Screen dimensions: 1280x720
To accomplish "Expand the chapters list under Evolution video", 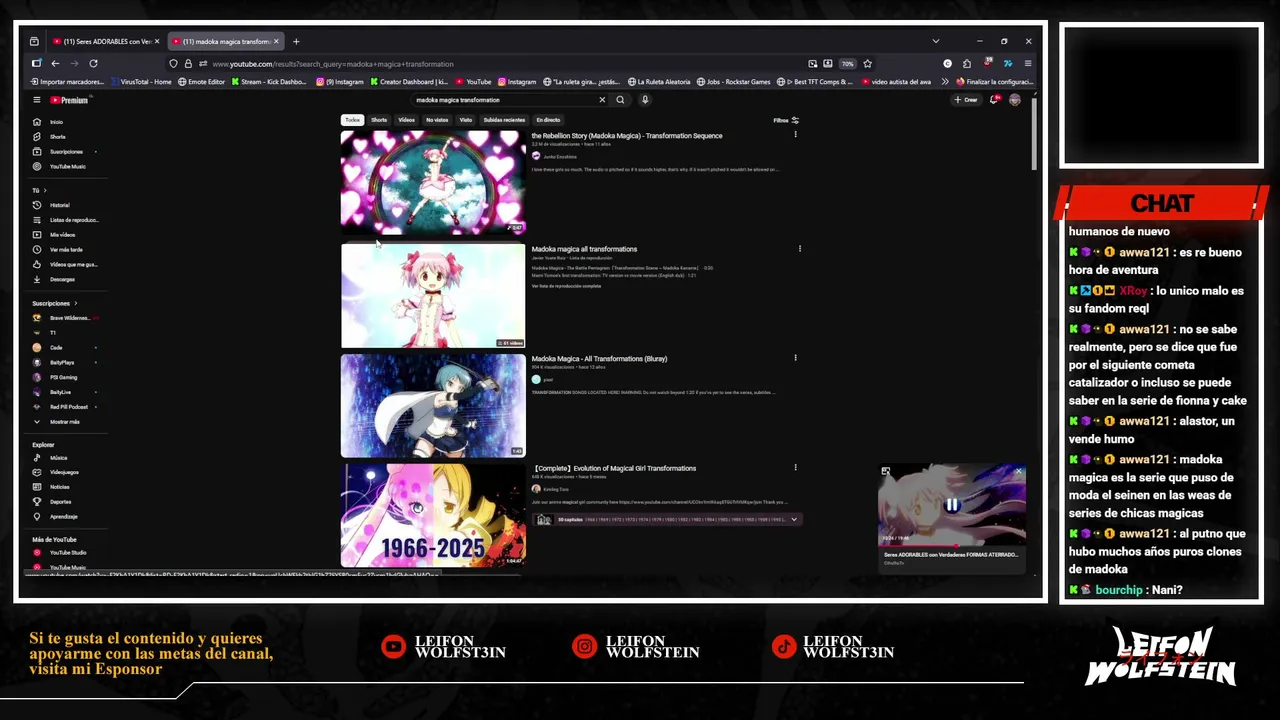I will point(794,519).
